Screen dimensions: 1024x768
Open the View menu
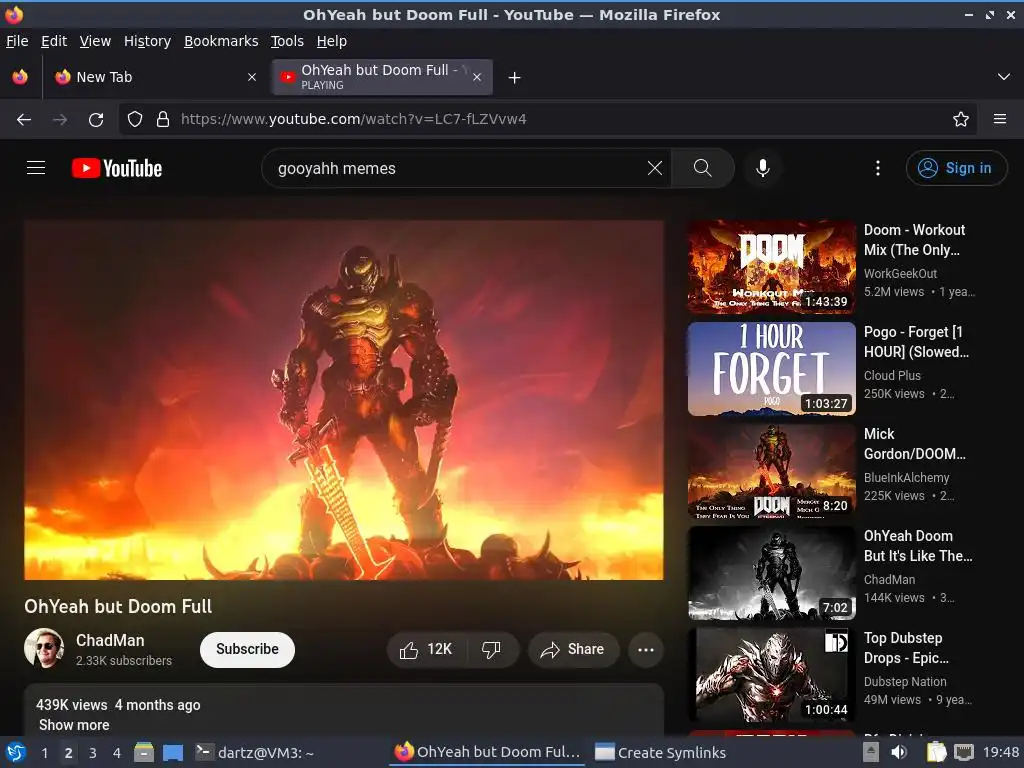click(95, 41)
